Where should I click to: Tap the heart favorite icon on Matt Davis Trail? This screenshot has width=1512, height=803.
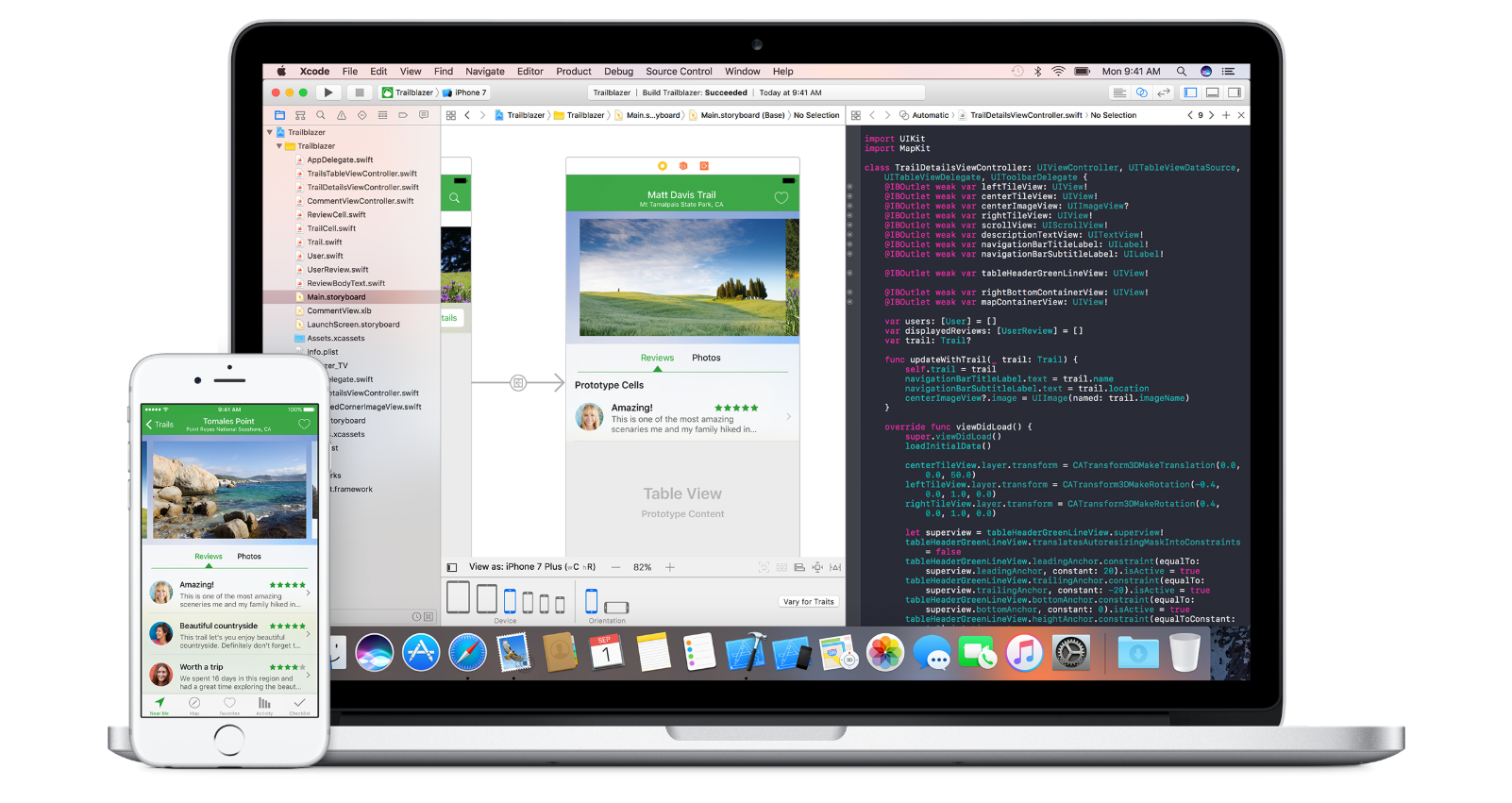point(781,197)
